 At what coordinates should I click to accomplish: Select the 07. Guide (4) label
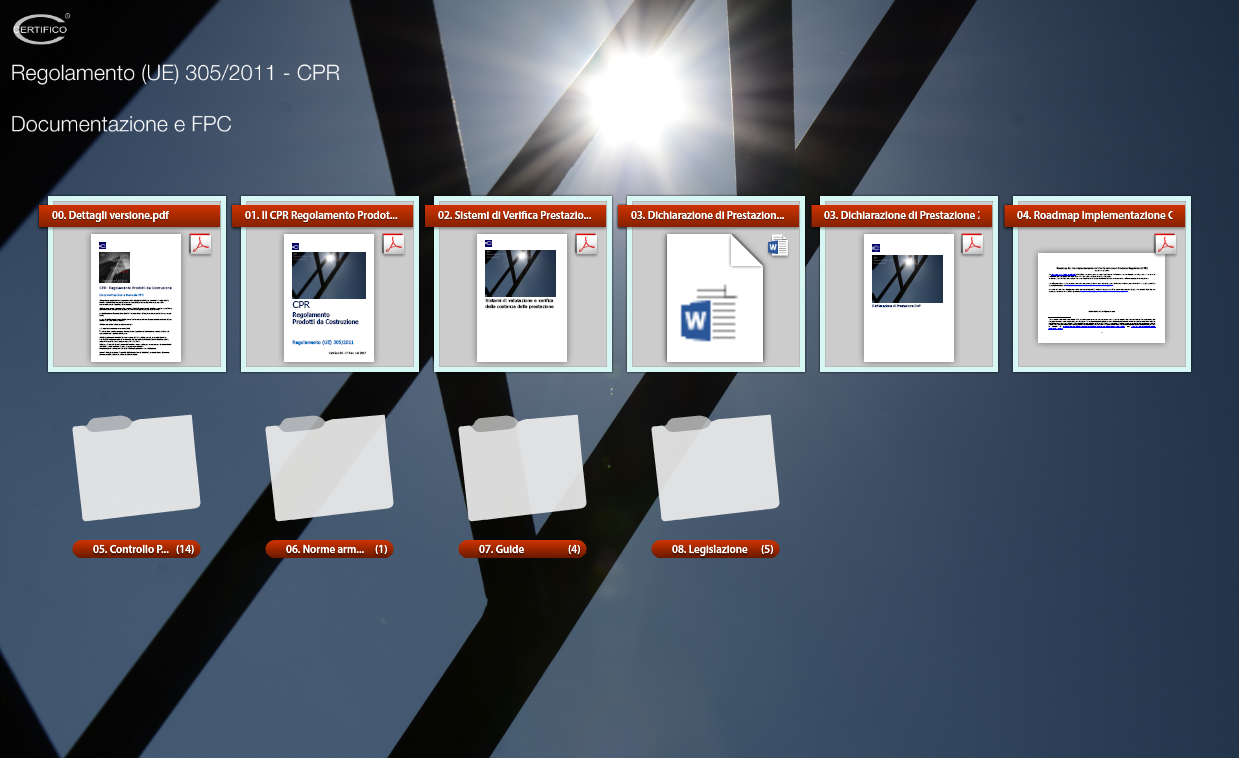(522, 549)
